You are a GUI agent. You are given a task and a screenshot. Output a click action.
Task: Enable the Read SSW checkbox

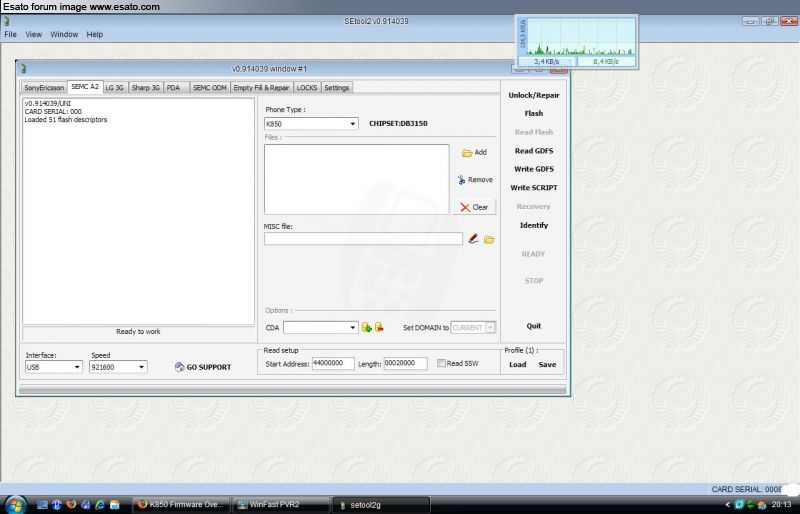coord(441,363)
